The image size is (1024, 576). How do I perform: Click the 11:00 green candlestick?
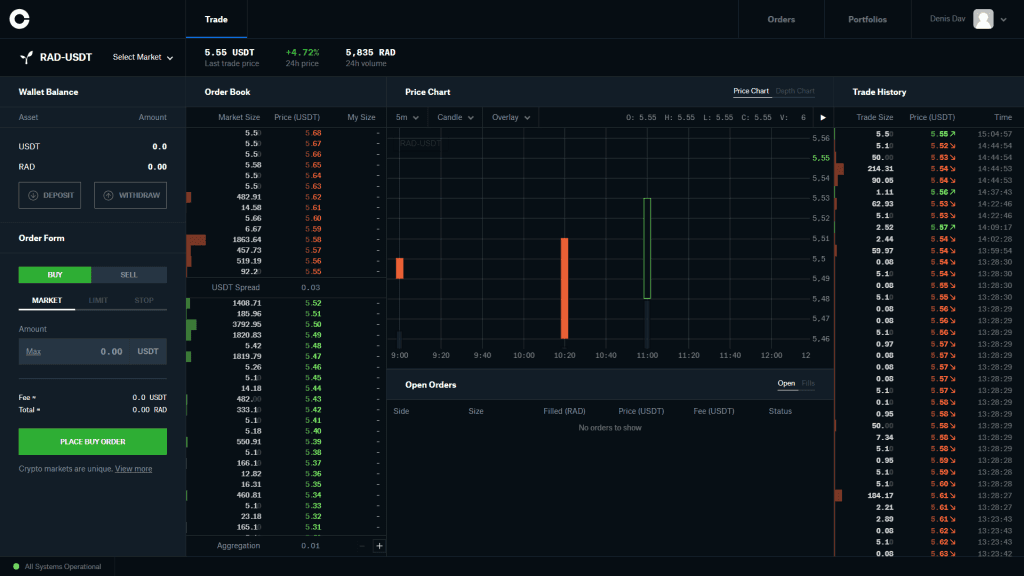point(647,249)
